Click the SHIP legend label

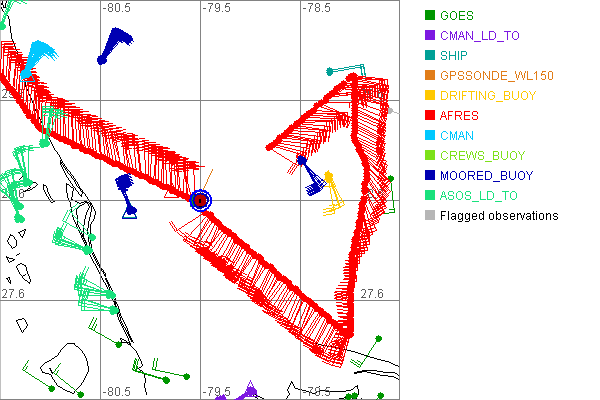[x=455, y=56]
